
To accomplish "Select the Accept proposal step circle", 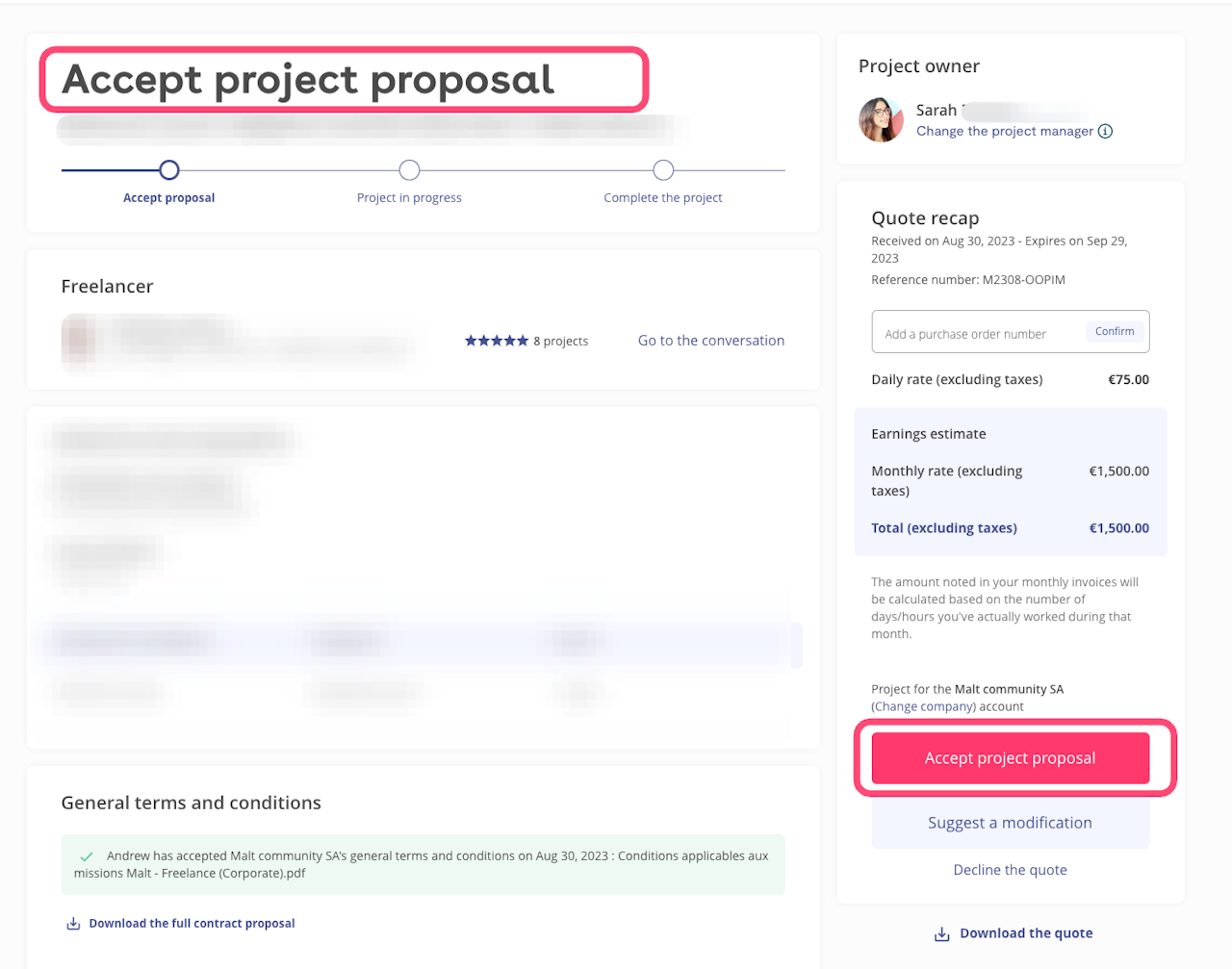I will 169,170.
